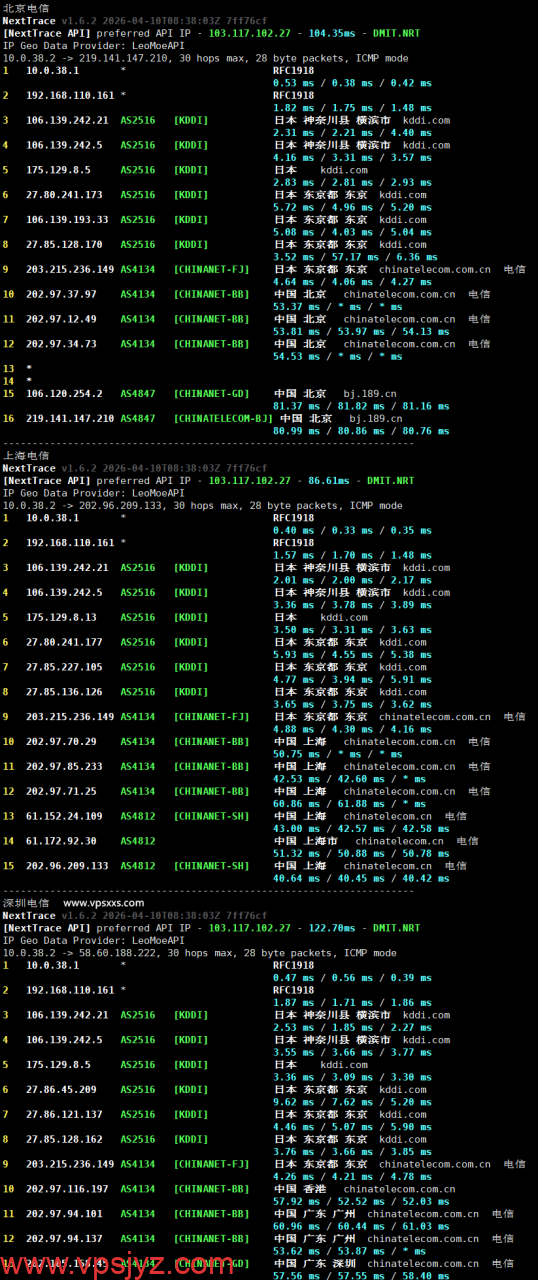Select hop IP 106.120.254.2

[64, 393]
